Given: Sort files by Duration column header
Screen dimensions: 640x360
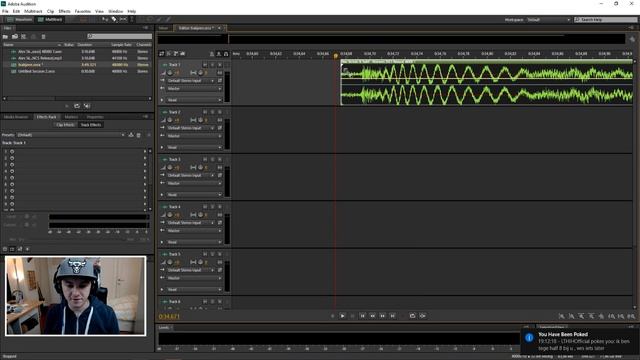Looking at the screenshot, I should pyautogui.click(x=84, y=44).
